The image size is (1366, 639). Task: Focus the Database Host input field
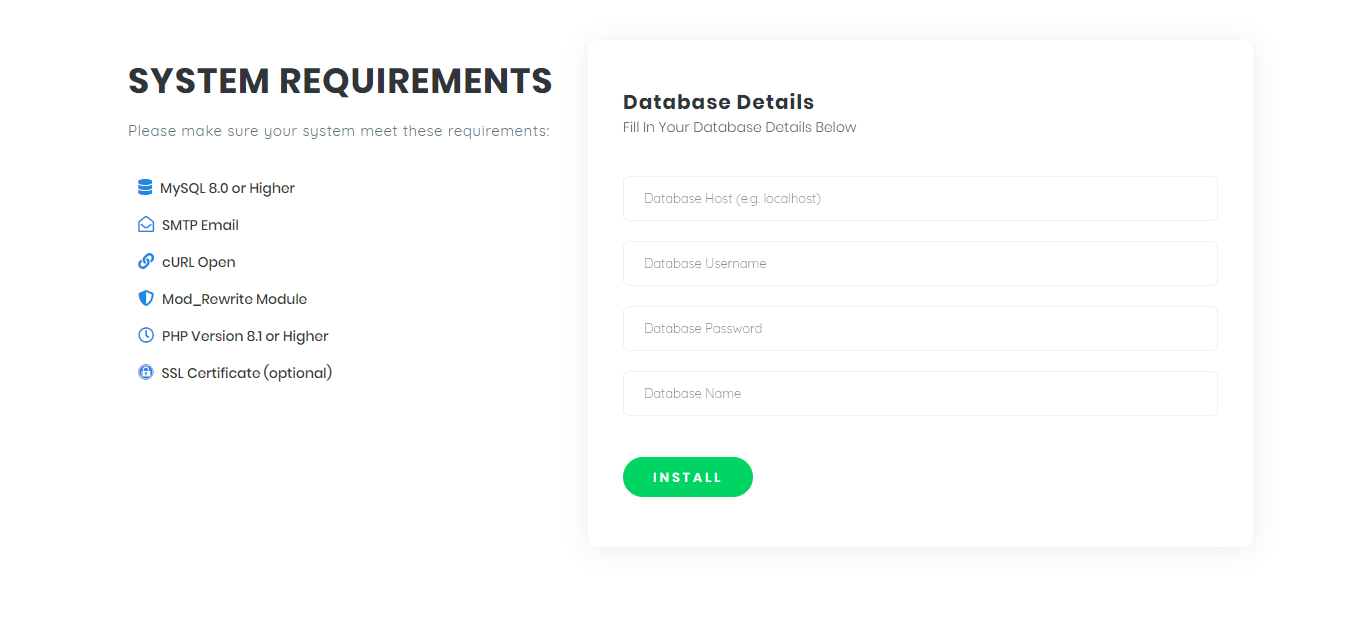pyautogui.click(x=920, y=198)
